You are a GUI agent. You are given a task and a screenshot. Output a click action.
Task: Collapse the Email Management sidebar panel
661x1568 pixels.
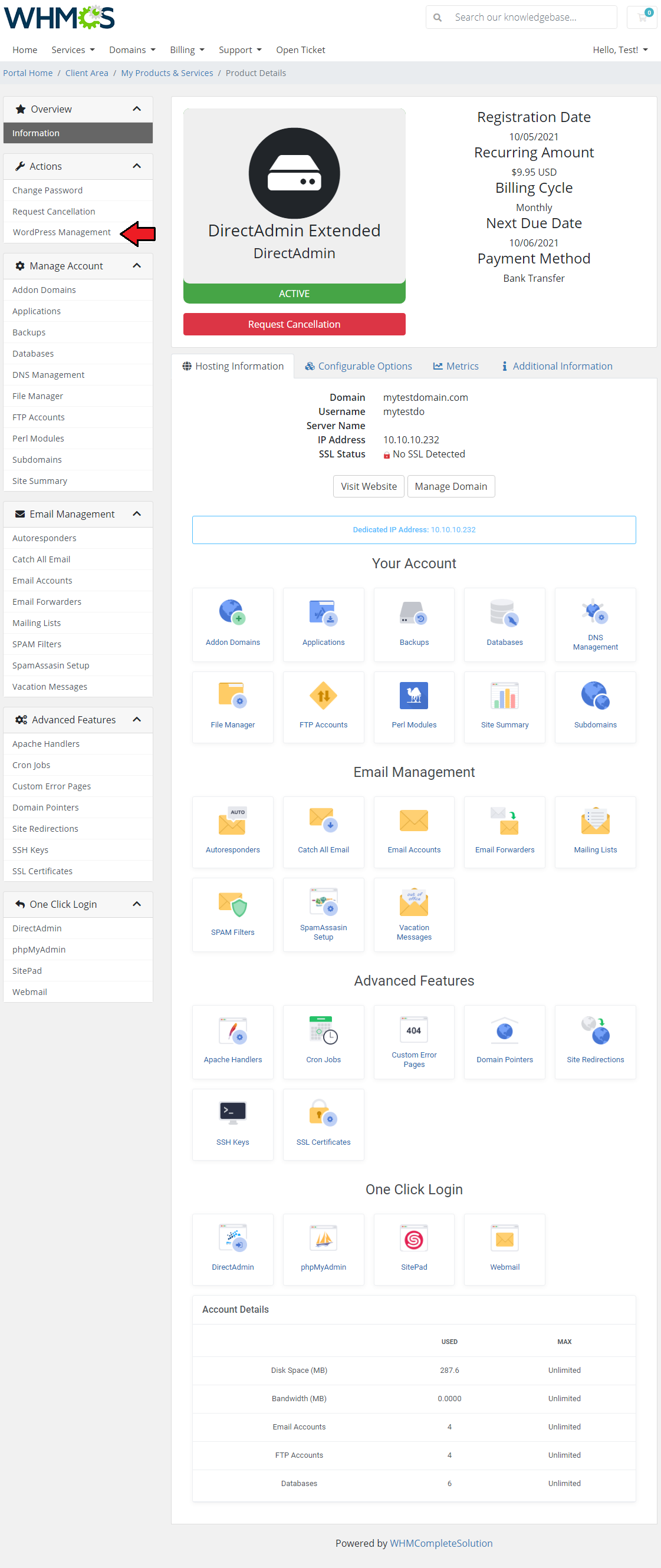(137, 515)
